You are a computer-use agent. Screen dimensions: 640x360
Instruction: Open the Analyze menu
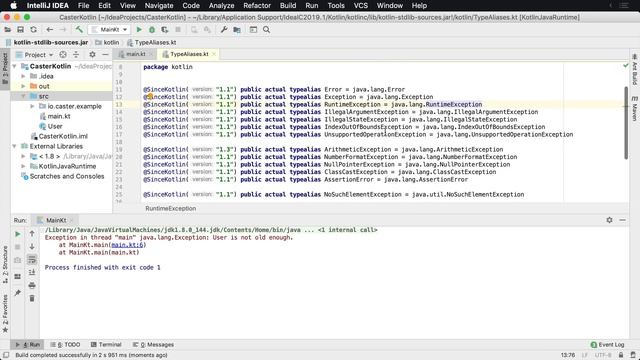pos(221,6)
